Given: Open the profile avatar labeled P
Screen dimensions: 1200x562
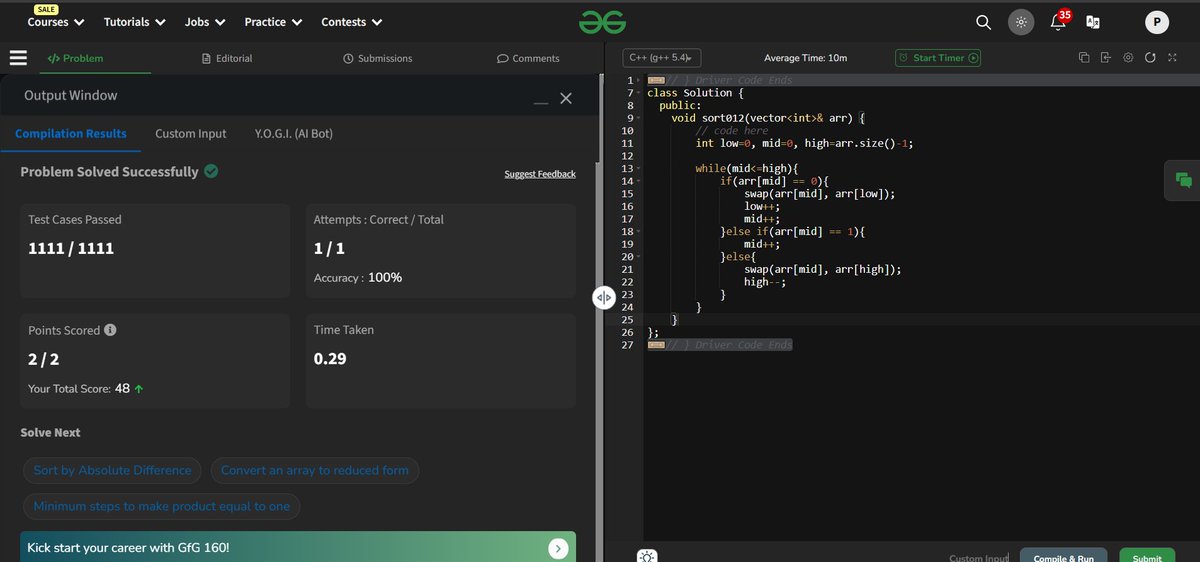Looking at the screenshot, I should pos(1156,22).
